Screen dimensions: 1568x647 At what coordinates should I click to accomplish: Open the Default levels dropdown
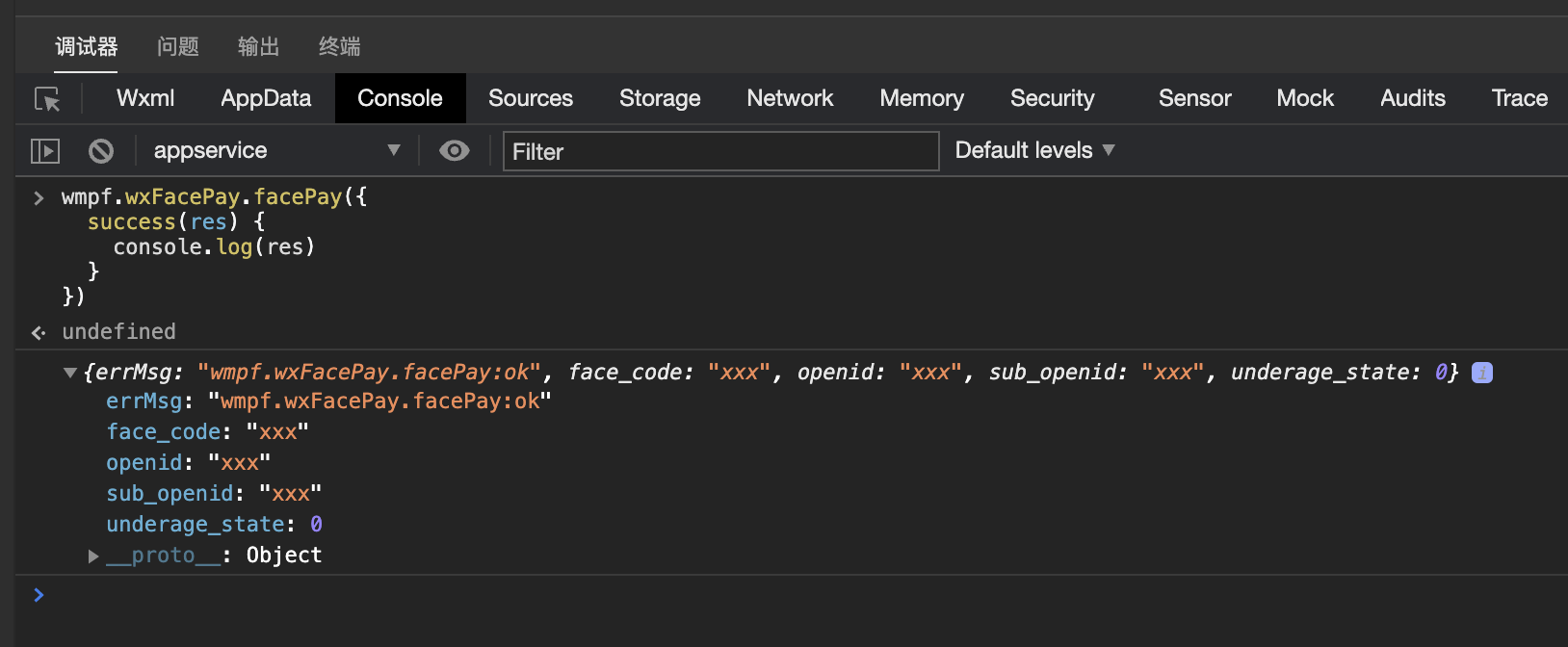1034,151
